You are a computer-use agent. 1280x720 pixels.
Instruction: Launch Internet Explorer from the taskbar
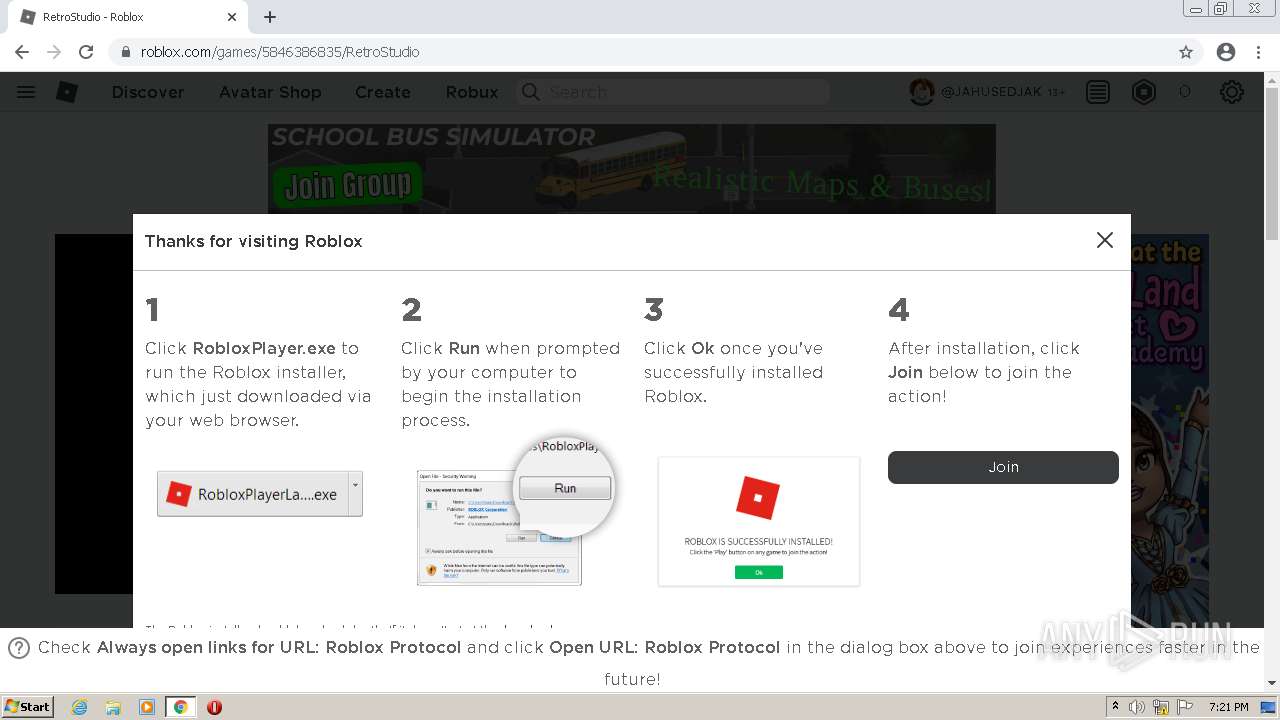80,707
